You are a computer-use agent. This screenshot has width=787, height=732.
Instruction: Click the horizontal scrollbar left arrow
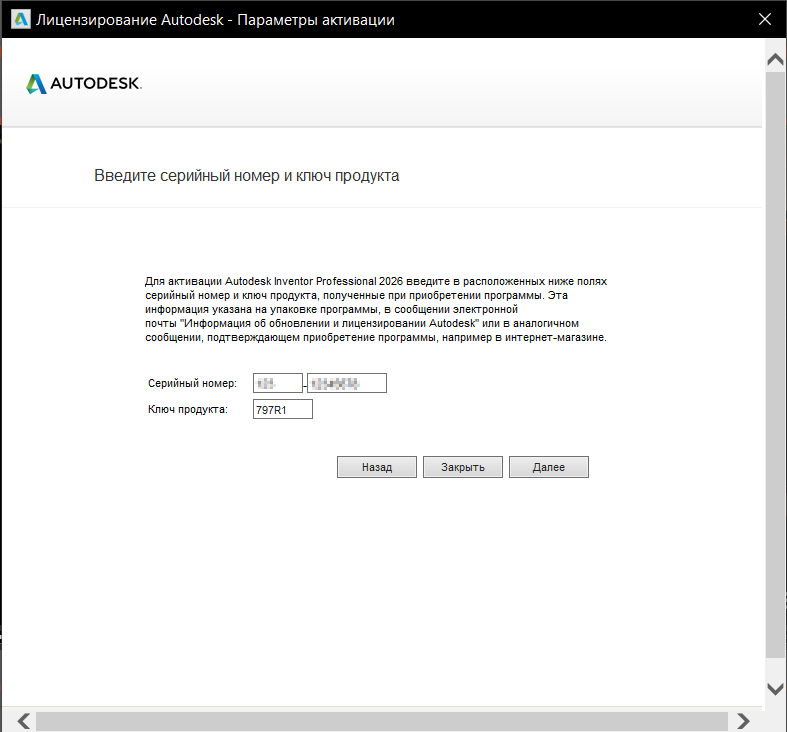(x=24, y=720)
